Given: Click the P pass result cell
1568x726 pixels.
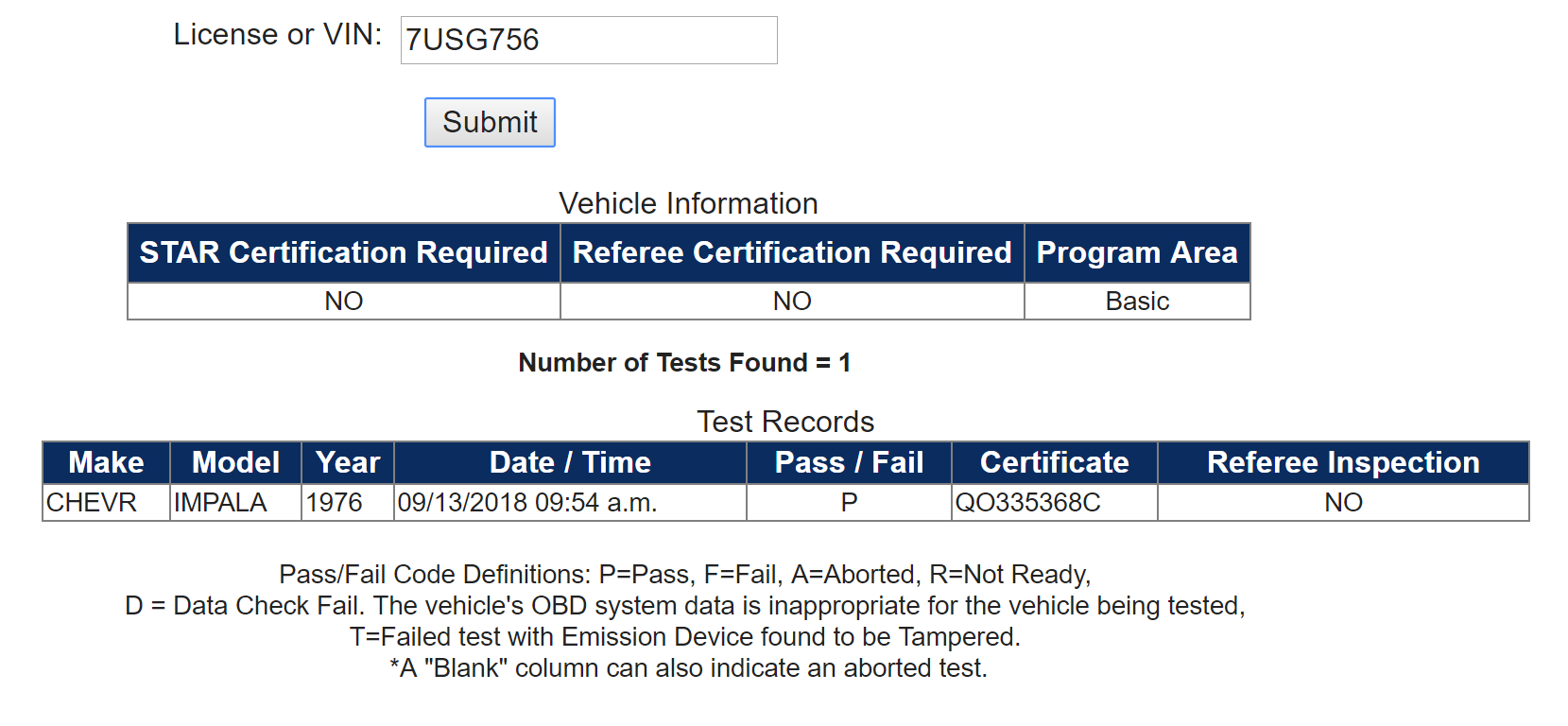Looking at the screenshot, I should point(849,502).
